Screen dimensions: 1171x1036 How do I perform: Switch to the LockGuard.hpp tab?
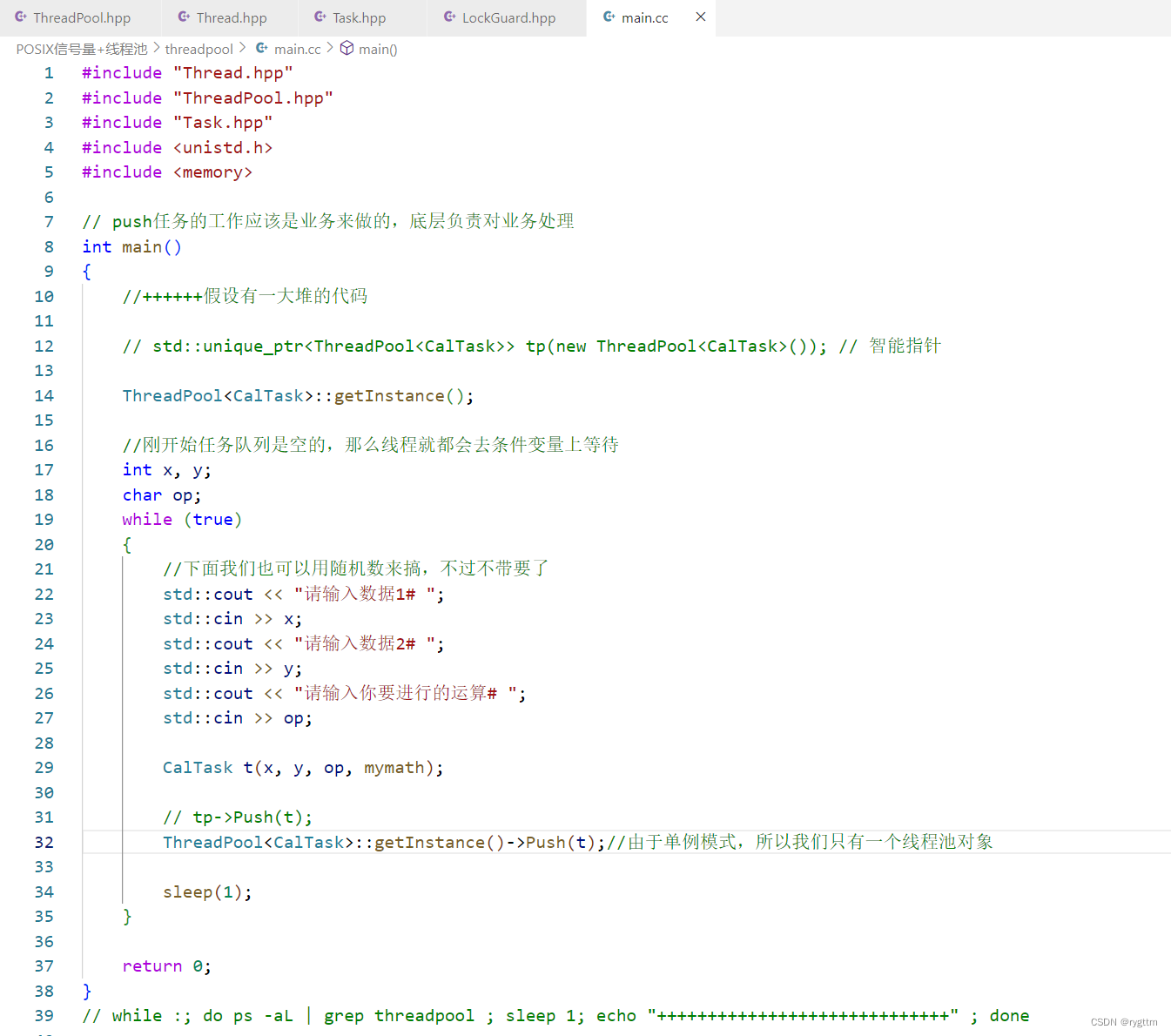pyautogui.click(x=508, y=17)
